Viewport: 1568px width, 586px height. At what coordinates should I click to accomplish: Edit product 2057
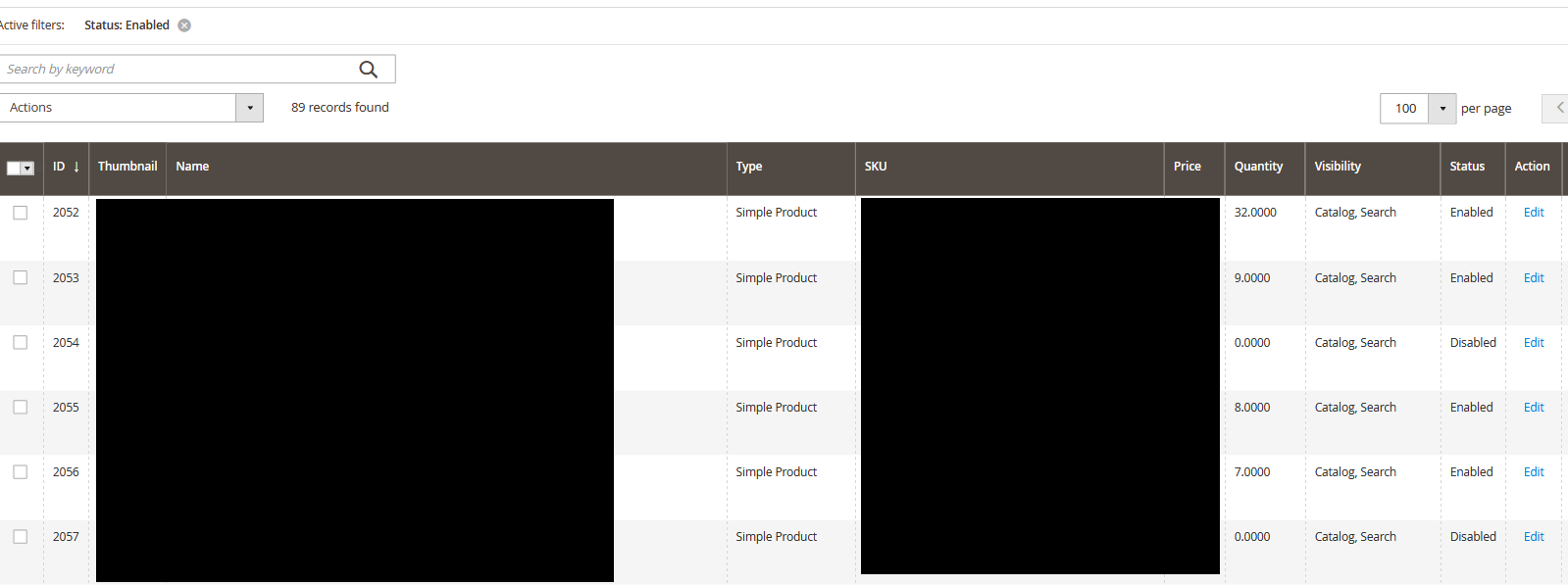point(1533,536)
